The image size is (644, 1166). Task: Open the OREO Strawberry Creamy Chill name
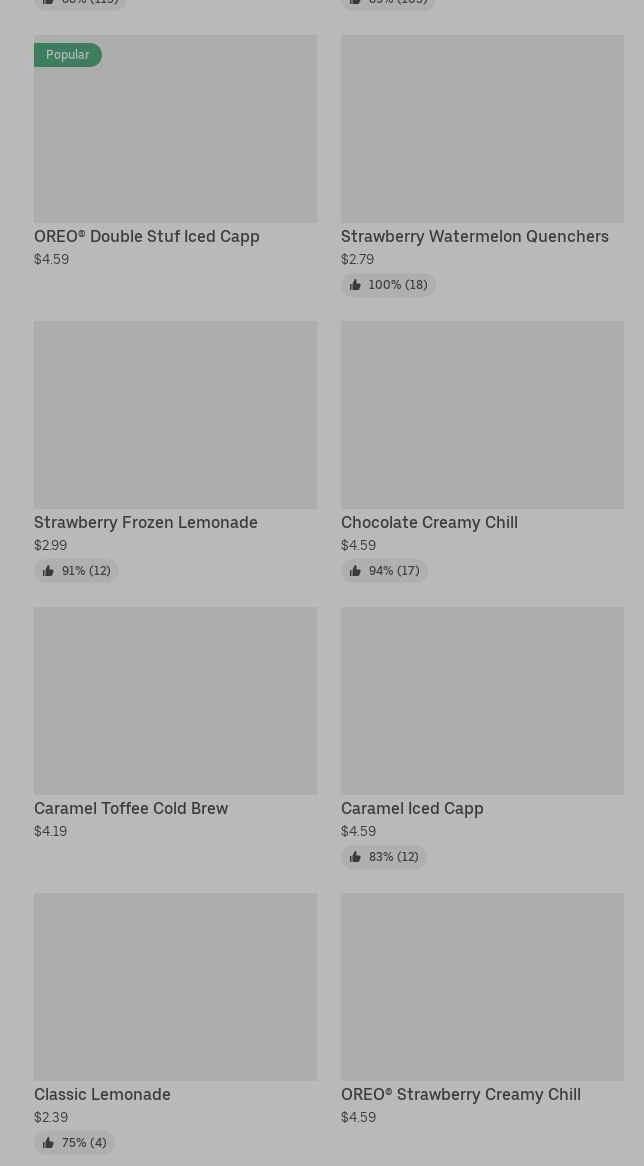pos(460,1095)
